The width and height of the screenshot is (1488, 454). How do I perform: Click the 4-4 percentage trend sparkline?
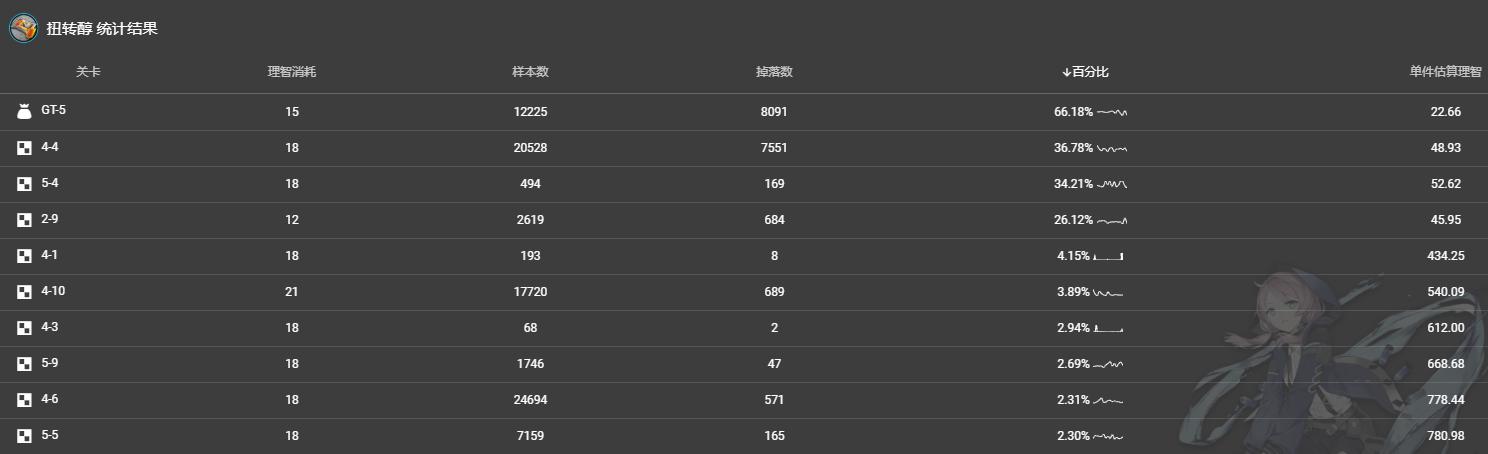pos(1112,148)
